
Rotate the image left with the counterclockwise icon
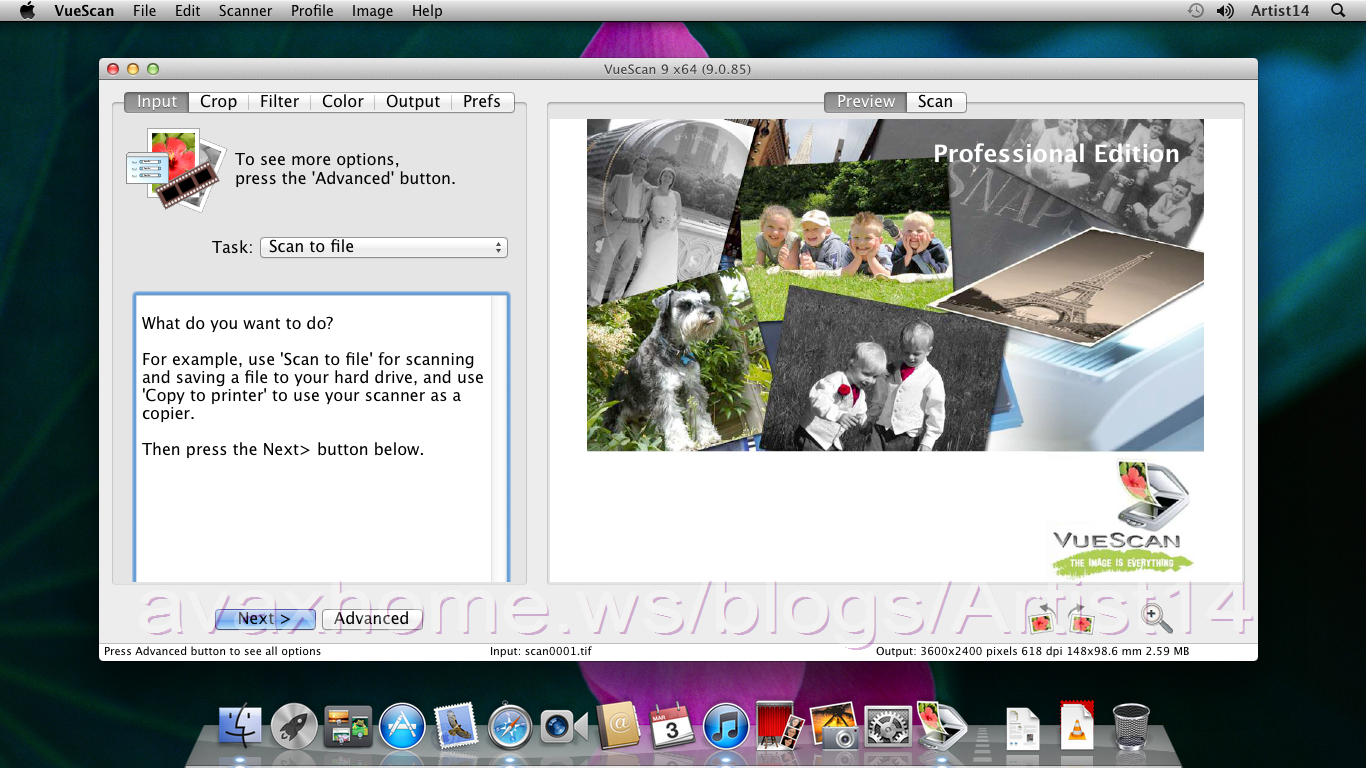(x=1040, y=619)
